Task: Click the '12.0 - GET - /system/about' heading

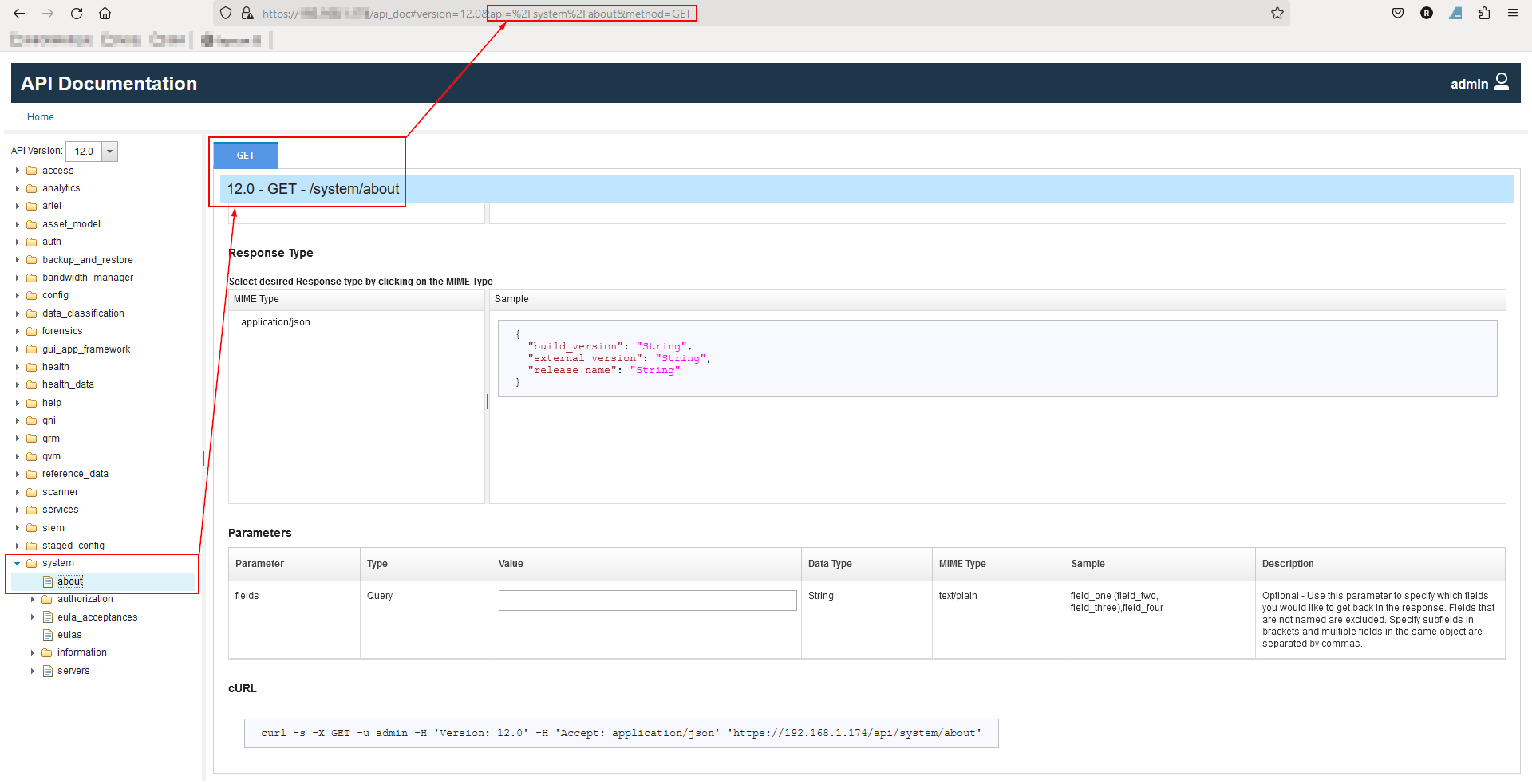Action: pyautogui.click(x=313, y=189)
